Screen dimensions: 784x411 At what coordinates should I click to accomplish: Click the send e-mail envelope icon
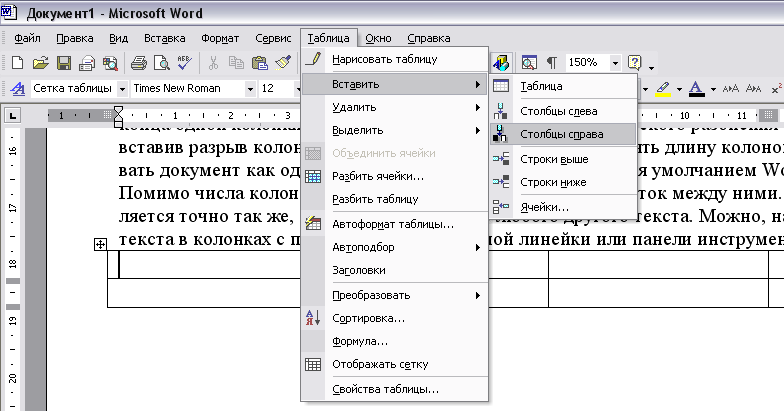click(86, 62)
